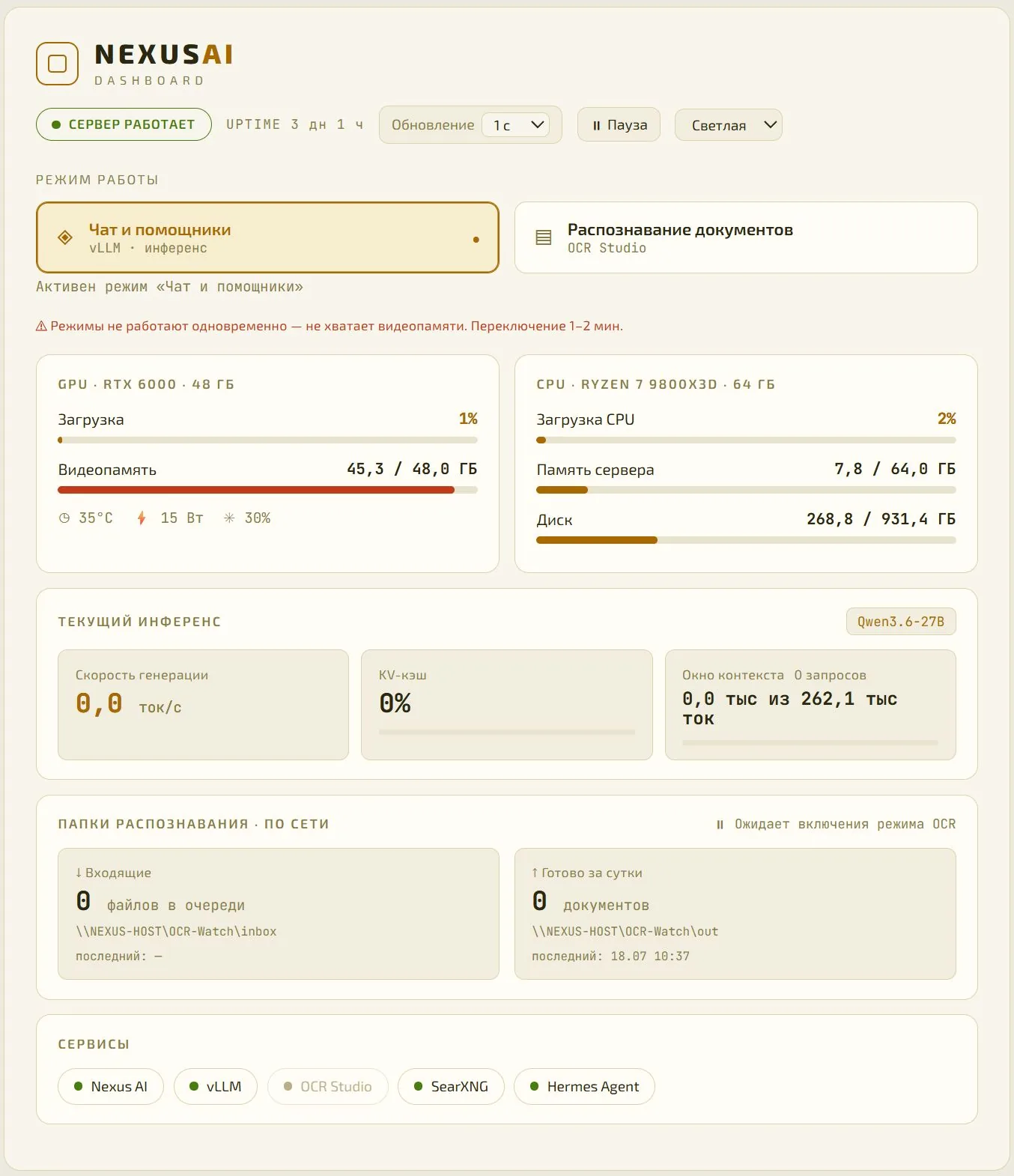Click the Окно контекста progress bar
This screenshot has width=1014, height=1176.
810,743
